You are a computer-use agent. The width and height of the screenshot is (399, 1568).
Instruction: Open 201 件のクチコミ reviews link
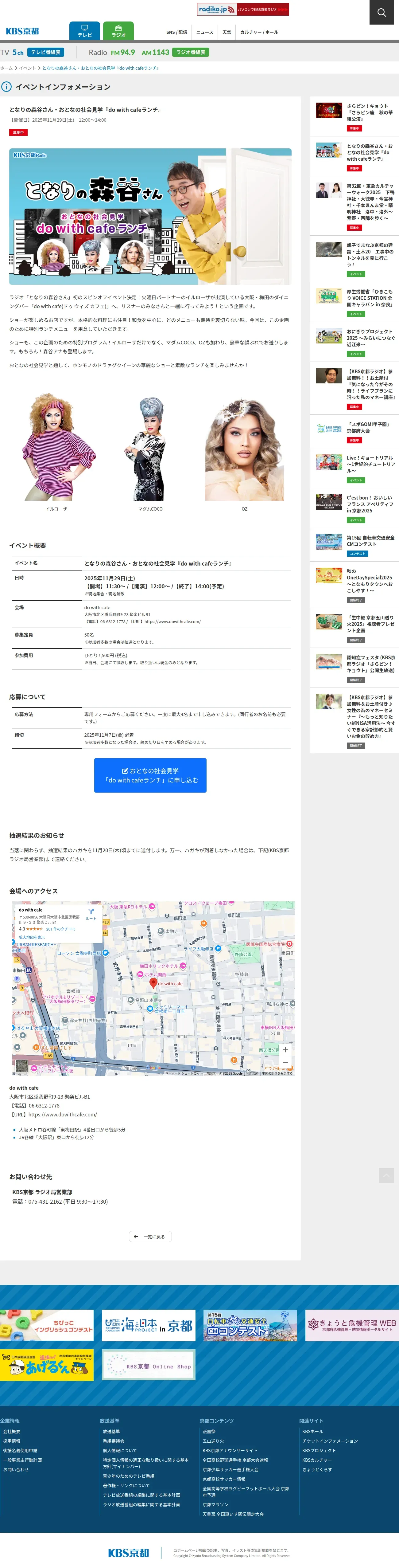61,929
